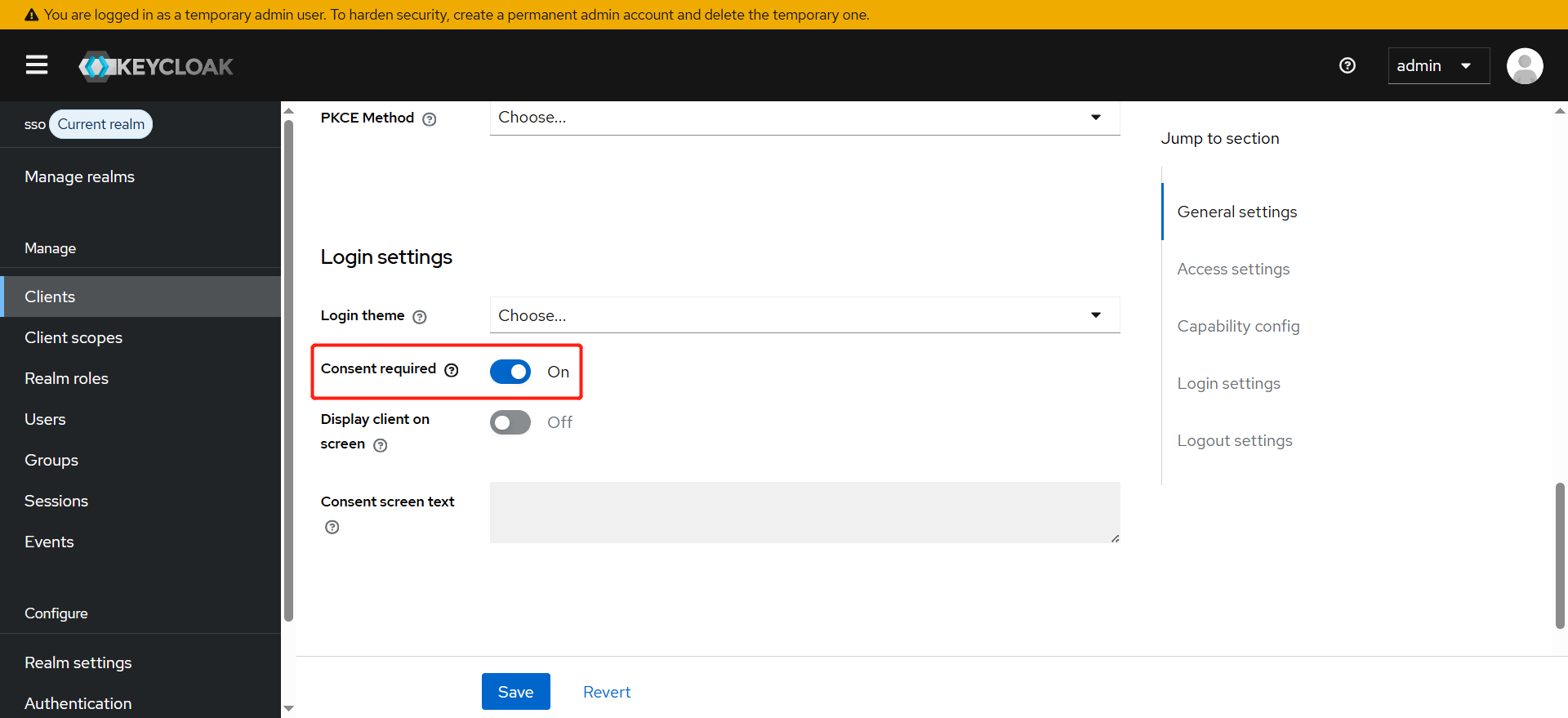Open Realm roles page

coord(140,378)
